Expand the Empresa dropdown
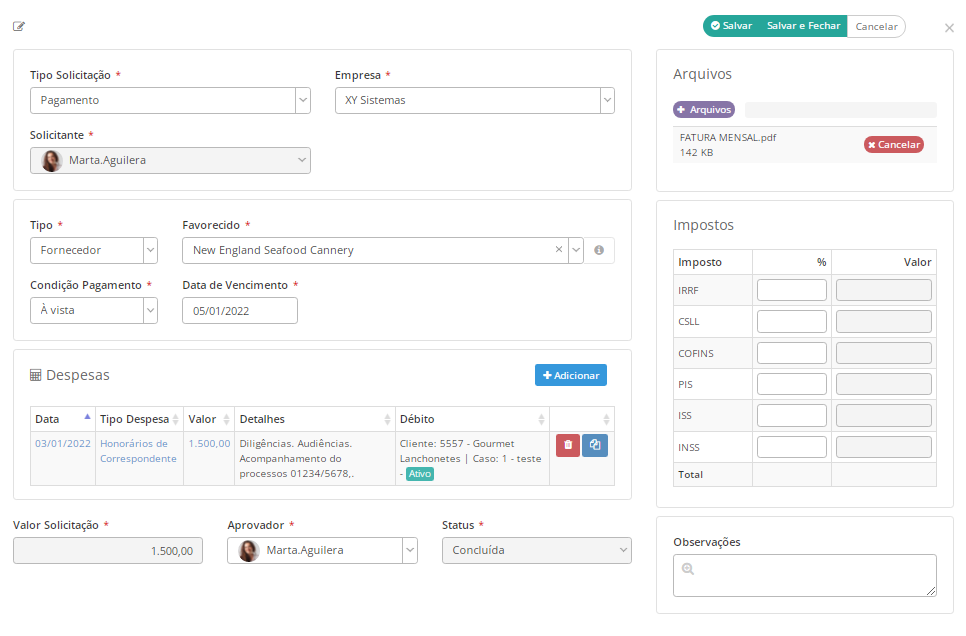The width and height of the screenshot is (966, 636). 606,100
